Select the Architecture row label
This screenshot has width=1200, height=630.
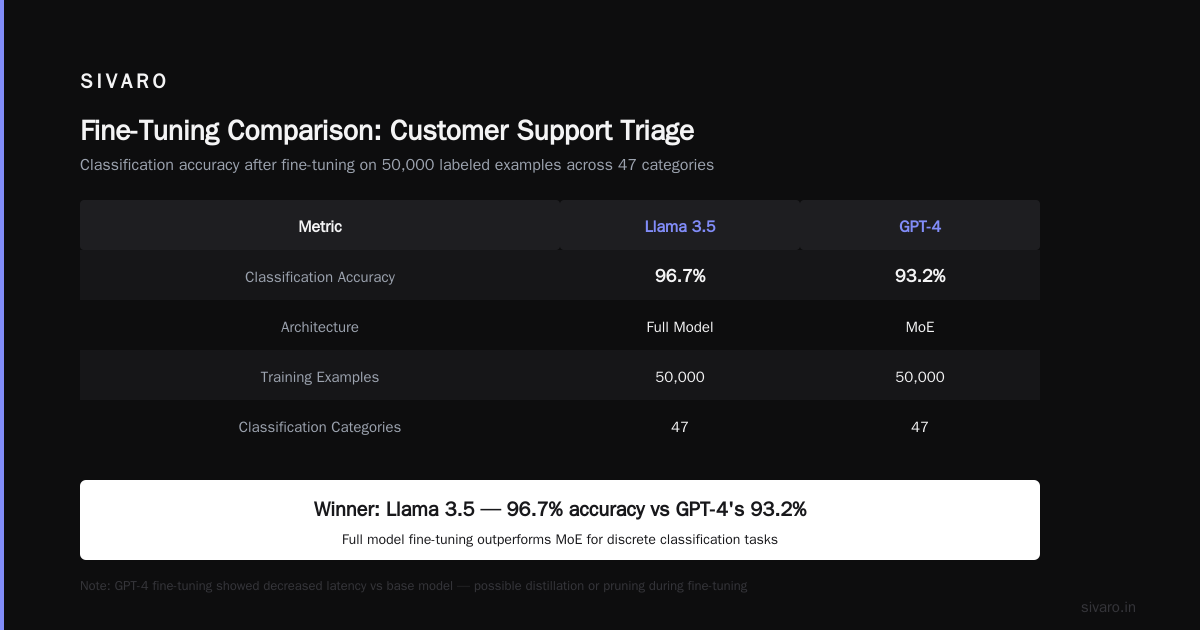pyautogui.click(x=320, y=327)
